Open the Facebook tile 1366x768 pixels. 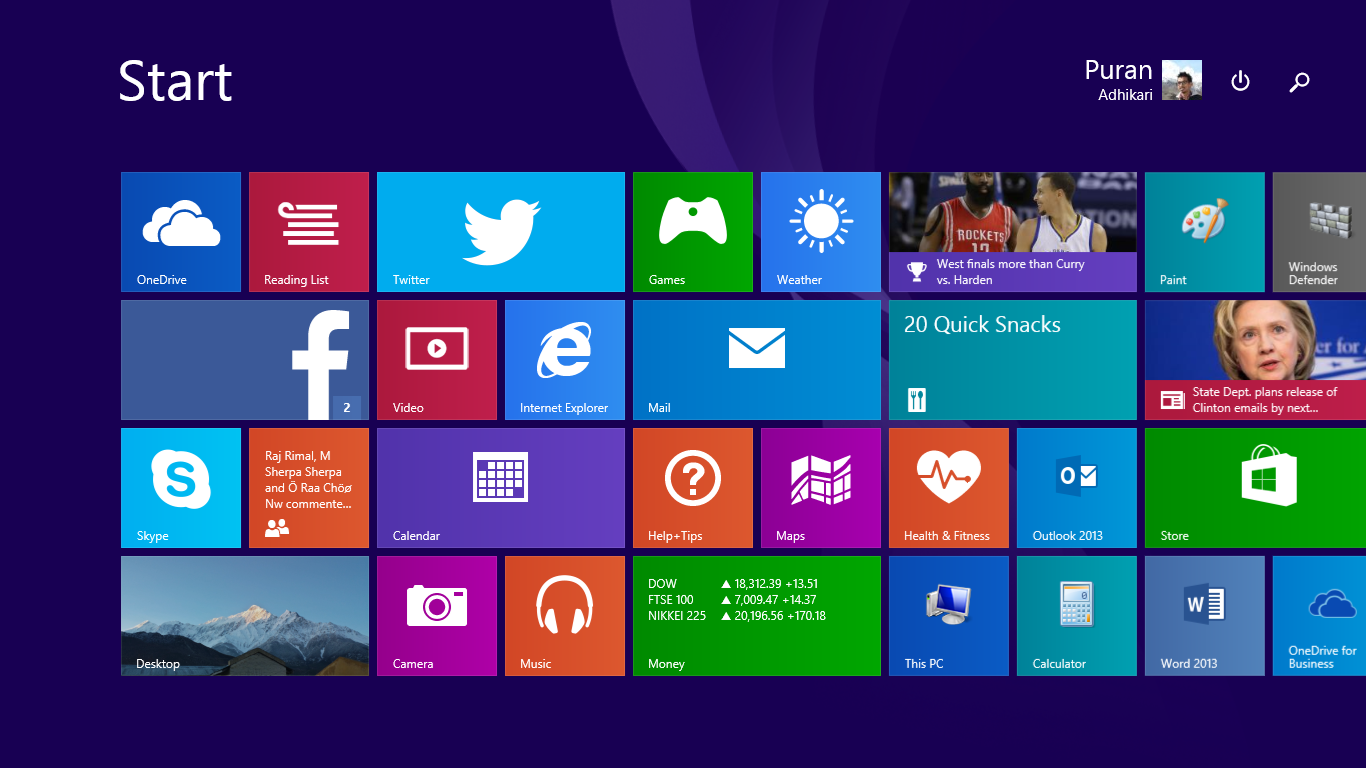(245, 360)
